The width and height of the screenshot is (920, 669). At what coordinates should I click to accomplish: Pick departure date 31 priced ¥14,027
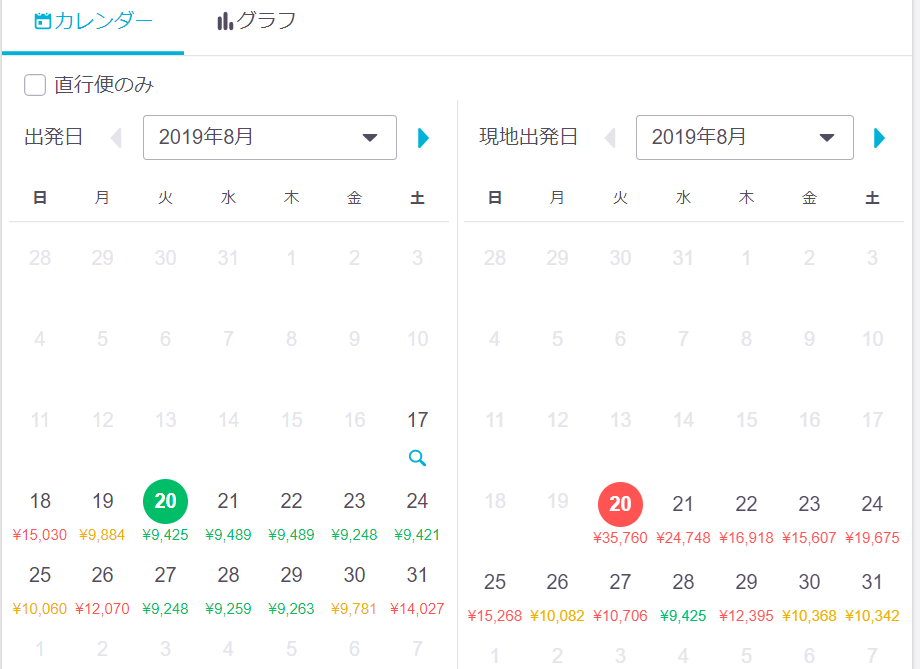[x=417, y=590]
